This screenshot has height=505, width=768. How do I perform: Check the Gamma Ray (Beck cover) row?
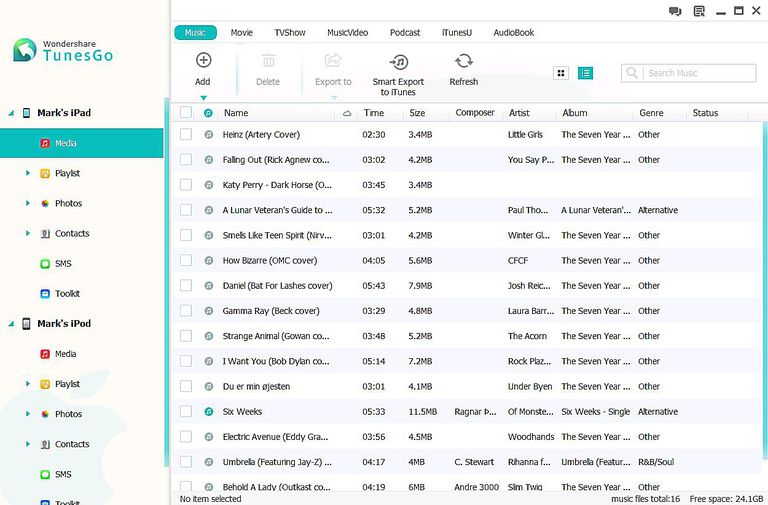186,311
